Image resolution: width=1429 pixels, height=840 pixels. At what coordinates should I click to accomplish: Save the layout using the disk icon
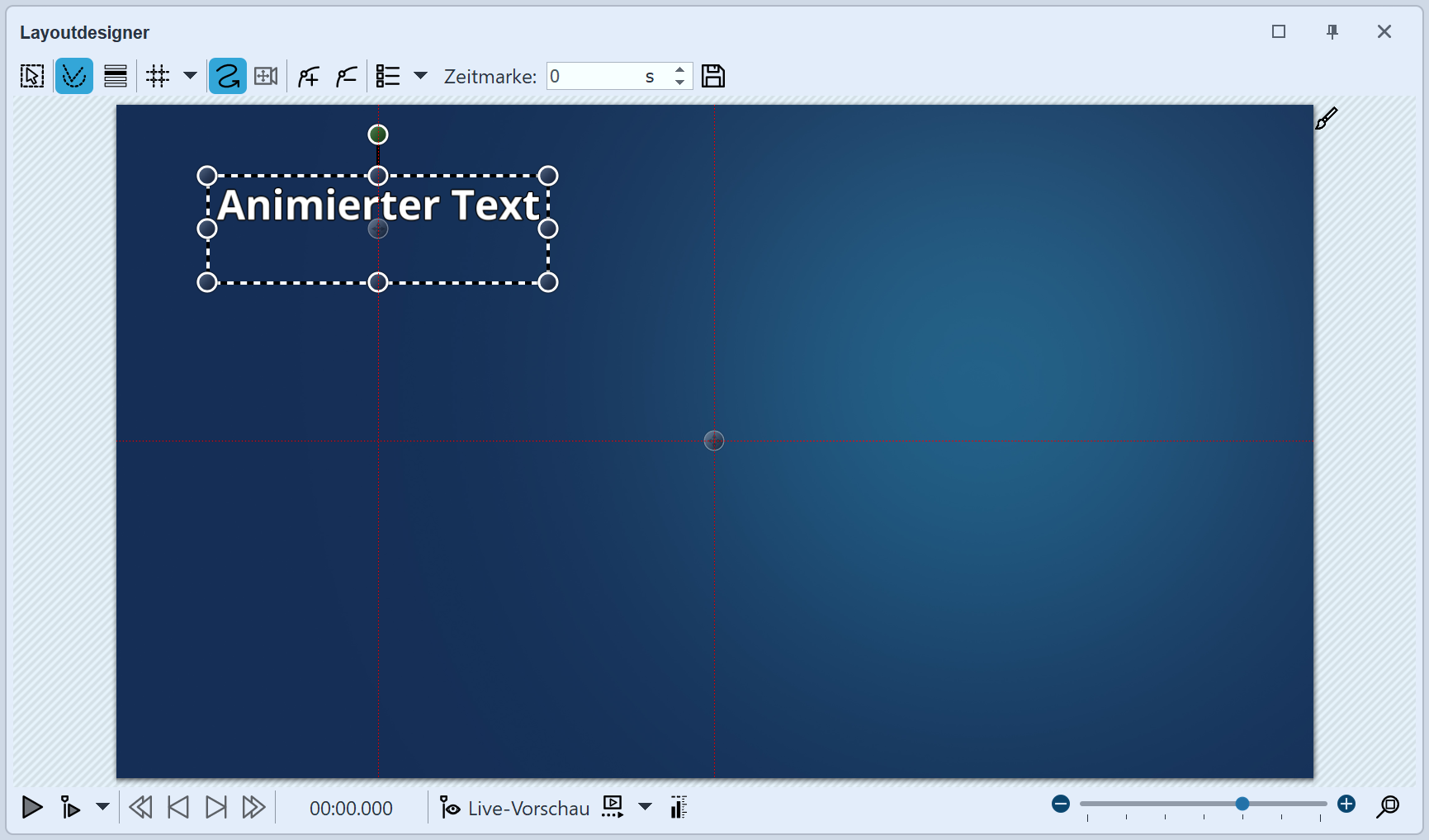(712, 75)
